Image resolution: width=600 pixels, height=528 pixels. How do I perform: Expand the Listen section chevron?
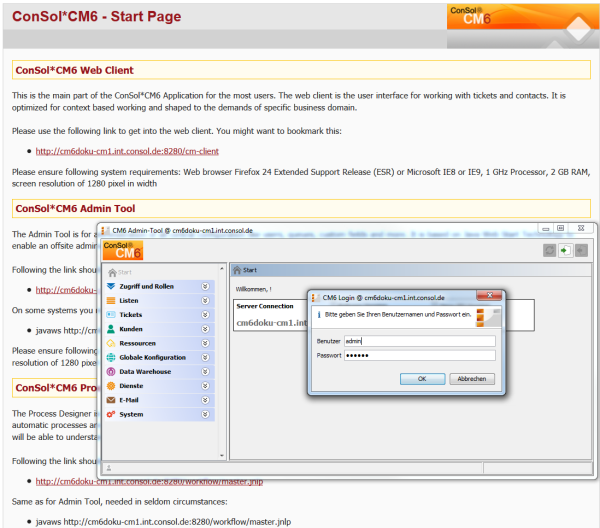click(205, 300)
